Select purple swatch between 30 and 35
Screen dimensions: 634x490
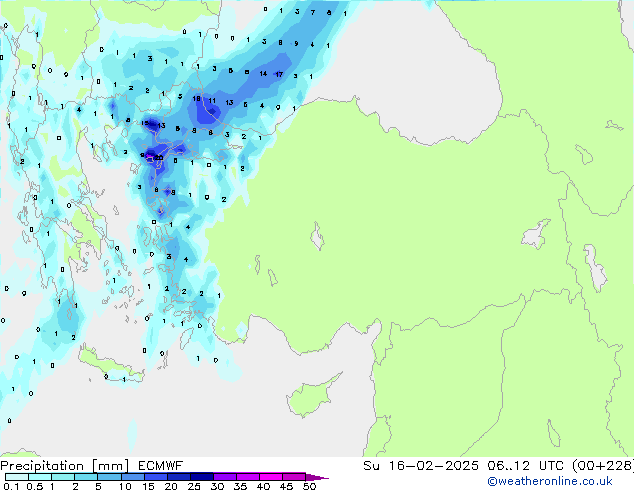225,477
